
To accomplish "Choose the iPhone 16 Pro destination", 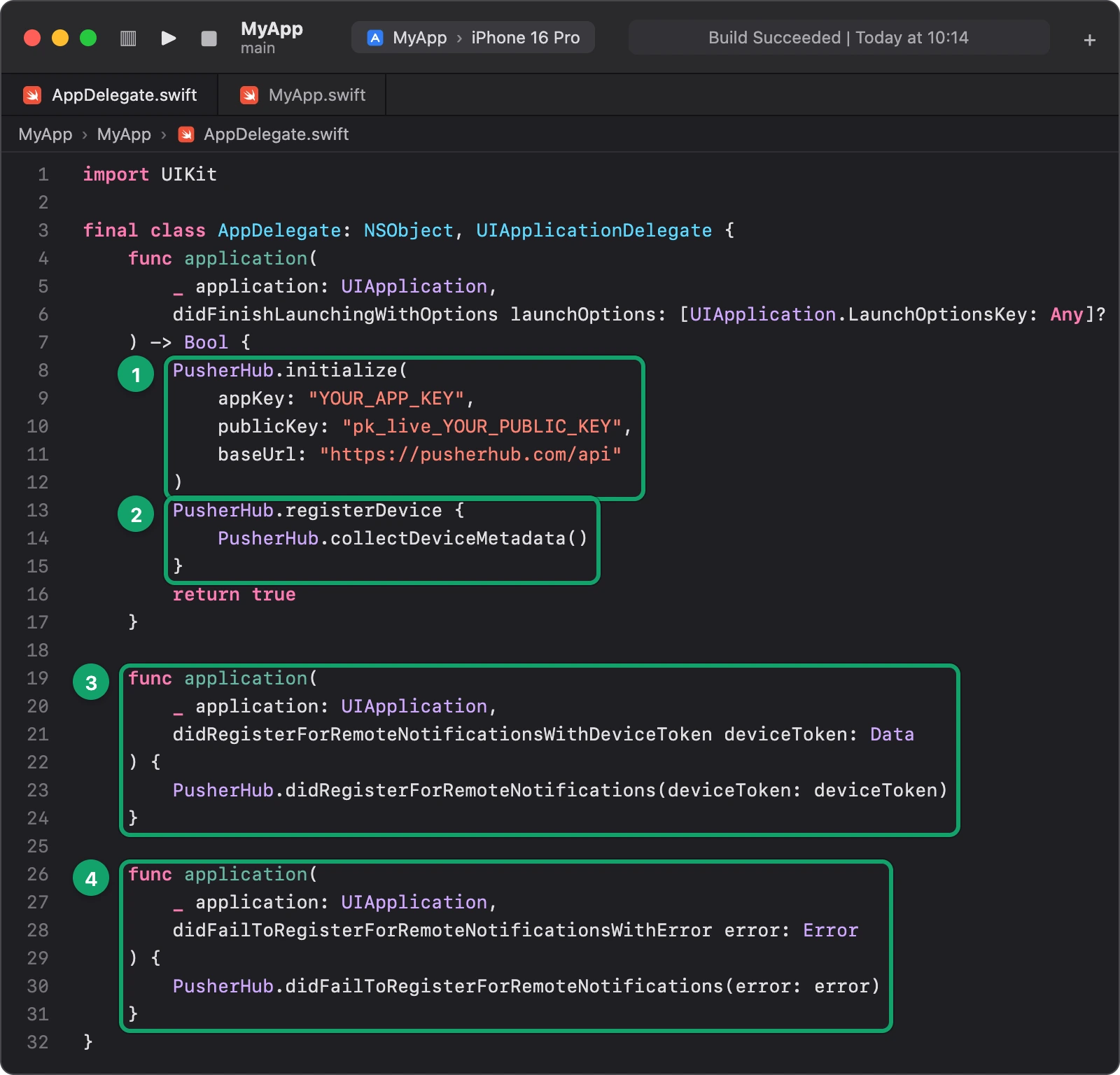I will click(525, 38).
